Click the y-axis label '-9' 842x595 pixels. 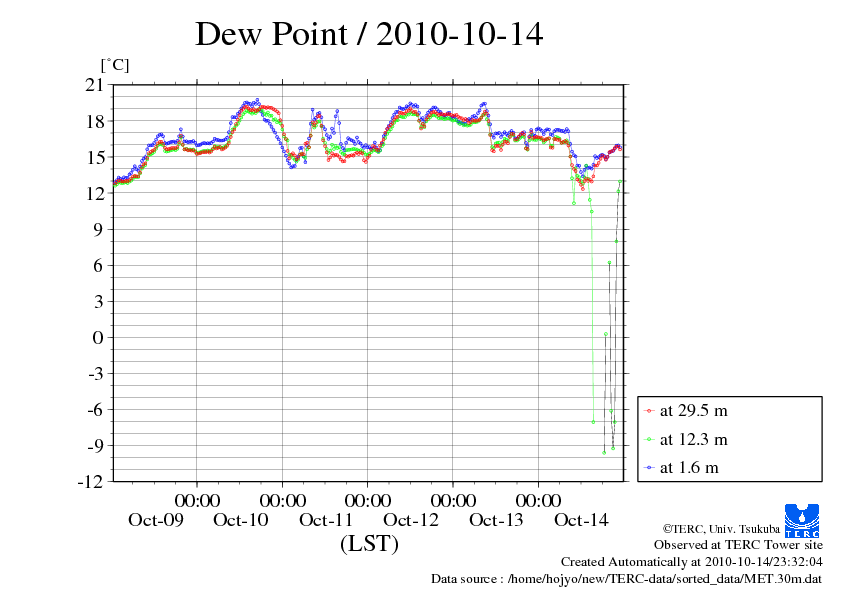pyautogui.click(x=96, y=446)
